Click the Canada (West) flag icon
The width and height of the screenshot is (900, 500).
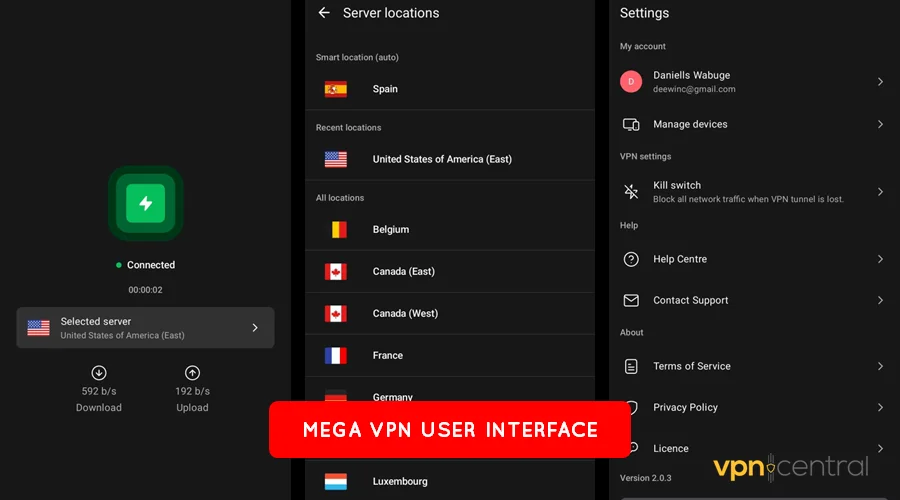[x=336, y=313]
